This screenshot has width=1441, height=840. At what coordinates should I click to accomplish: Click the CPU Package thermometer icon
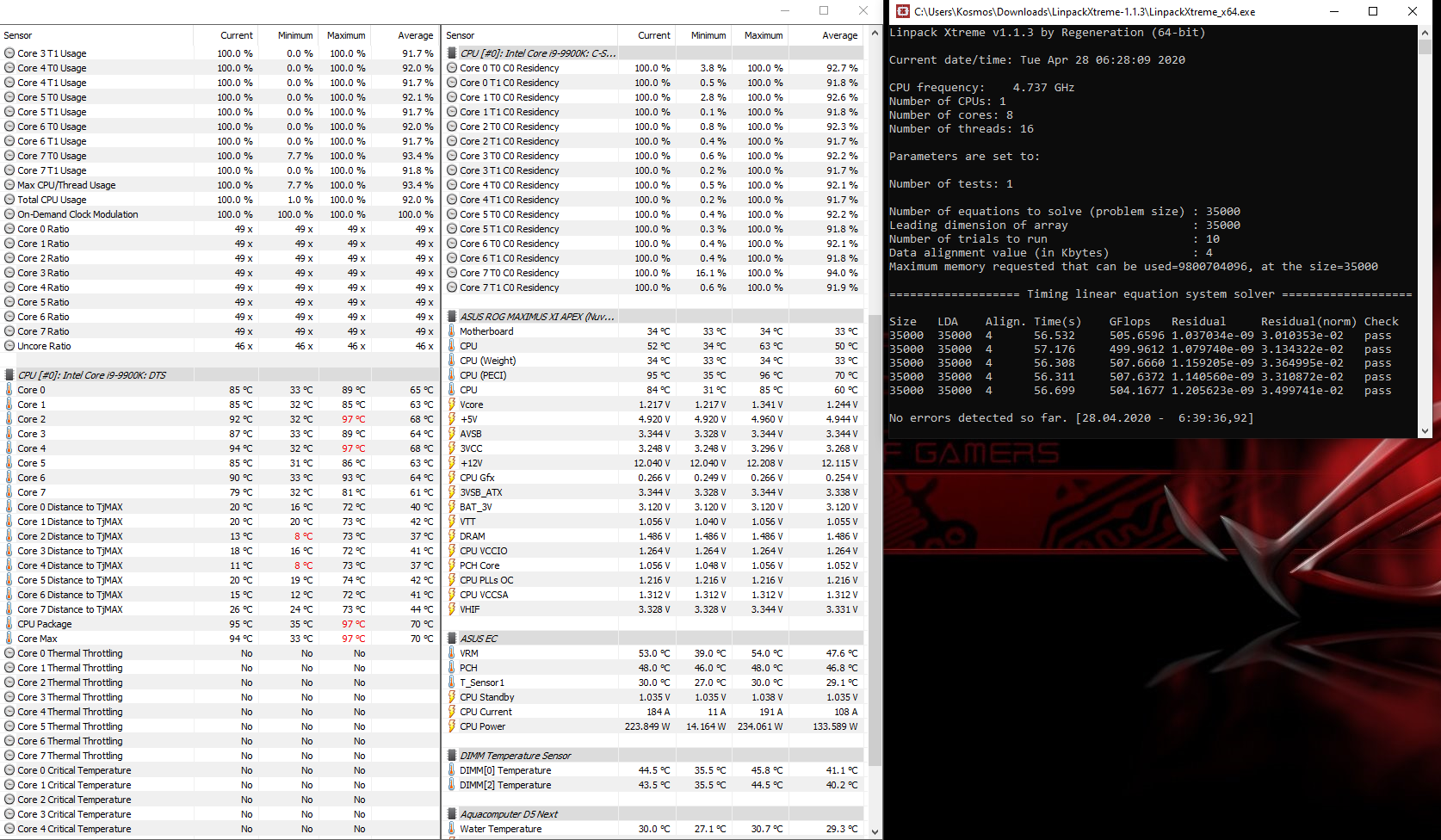(9, 624)
